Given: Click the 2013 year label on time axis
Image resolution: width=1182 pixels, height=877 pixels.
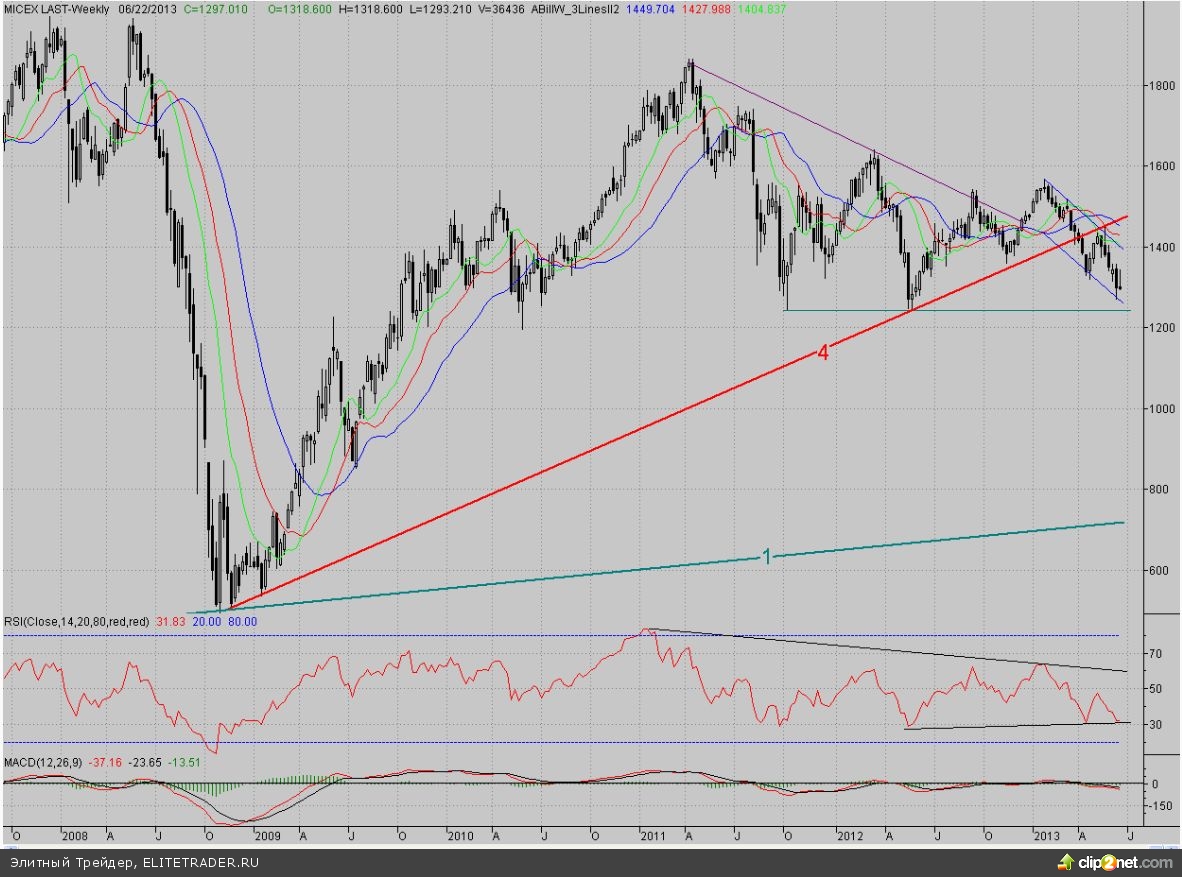Looking at the screenshot, I should tap(1046, 835).
